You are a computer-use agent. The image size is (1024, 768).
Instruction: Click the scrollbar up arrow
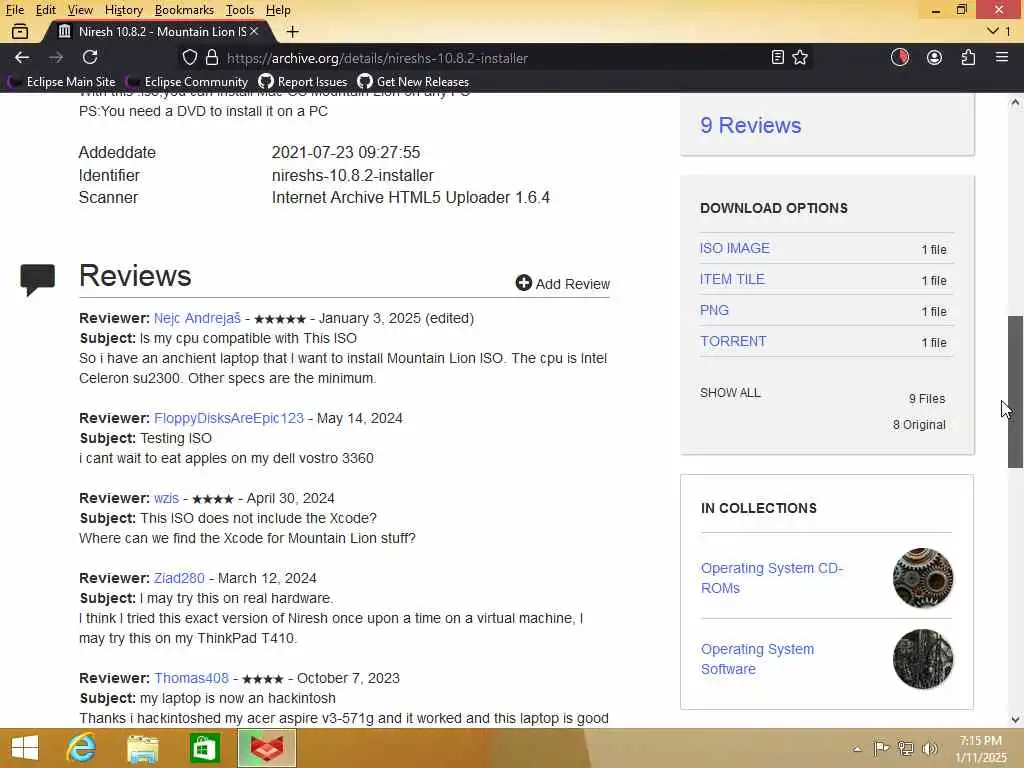[x=1015, y=102]
